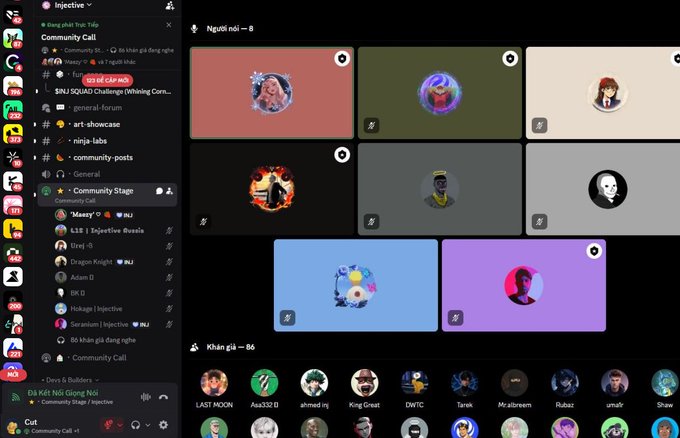Open the red speaker tile

point(272,93)
